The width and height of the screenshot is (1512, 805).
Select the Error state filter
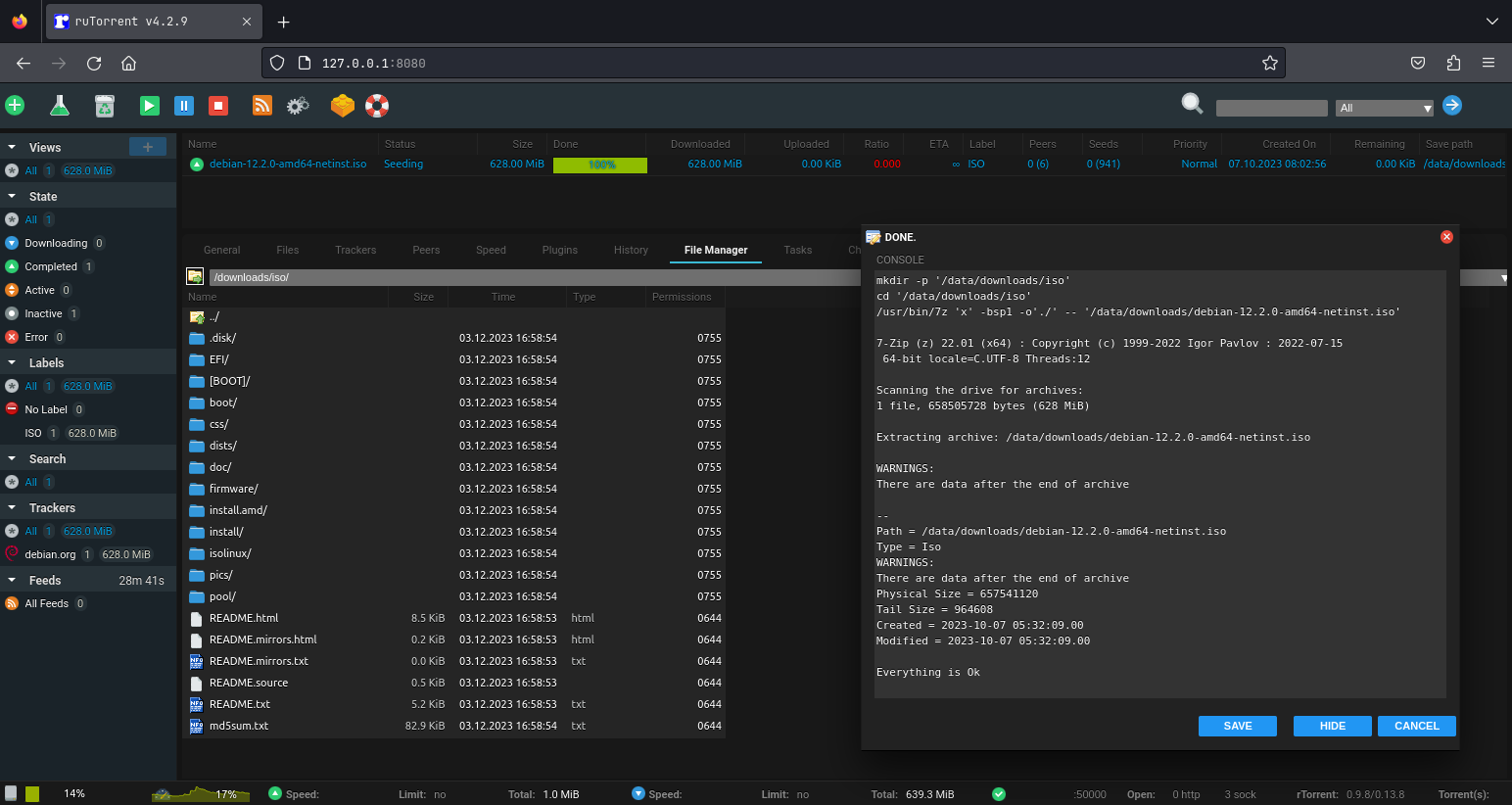coord(36,337)
